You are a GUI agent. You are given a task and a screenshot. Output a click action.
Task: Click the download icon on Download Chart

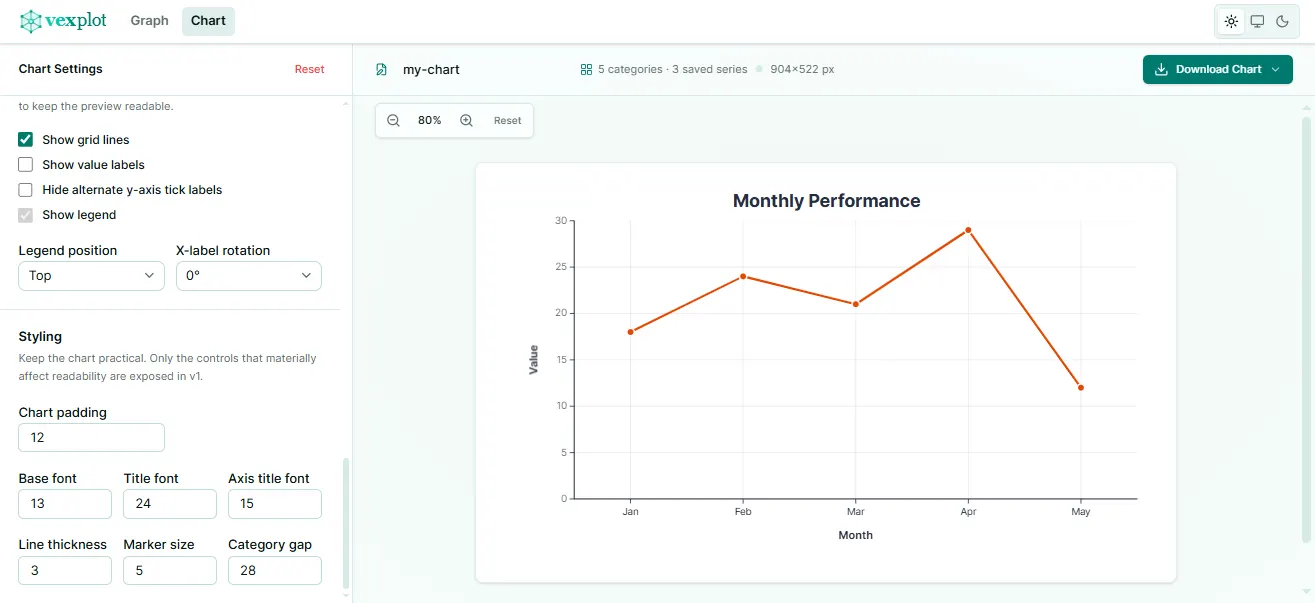pos(1161,69)
